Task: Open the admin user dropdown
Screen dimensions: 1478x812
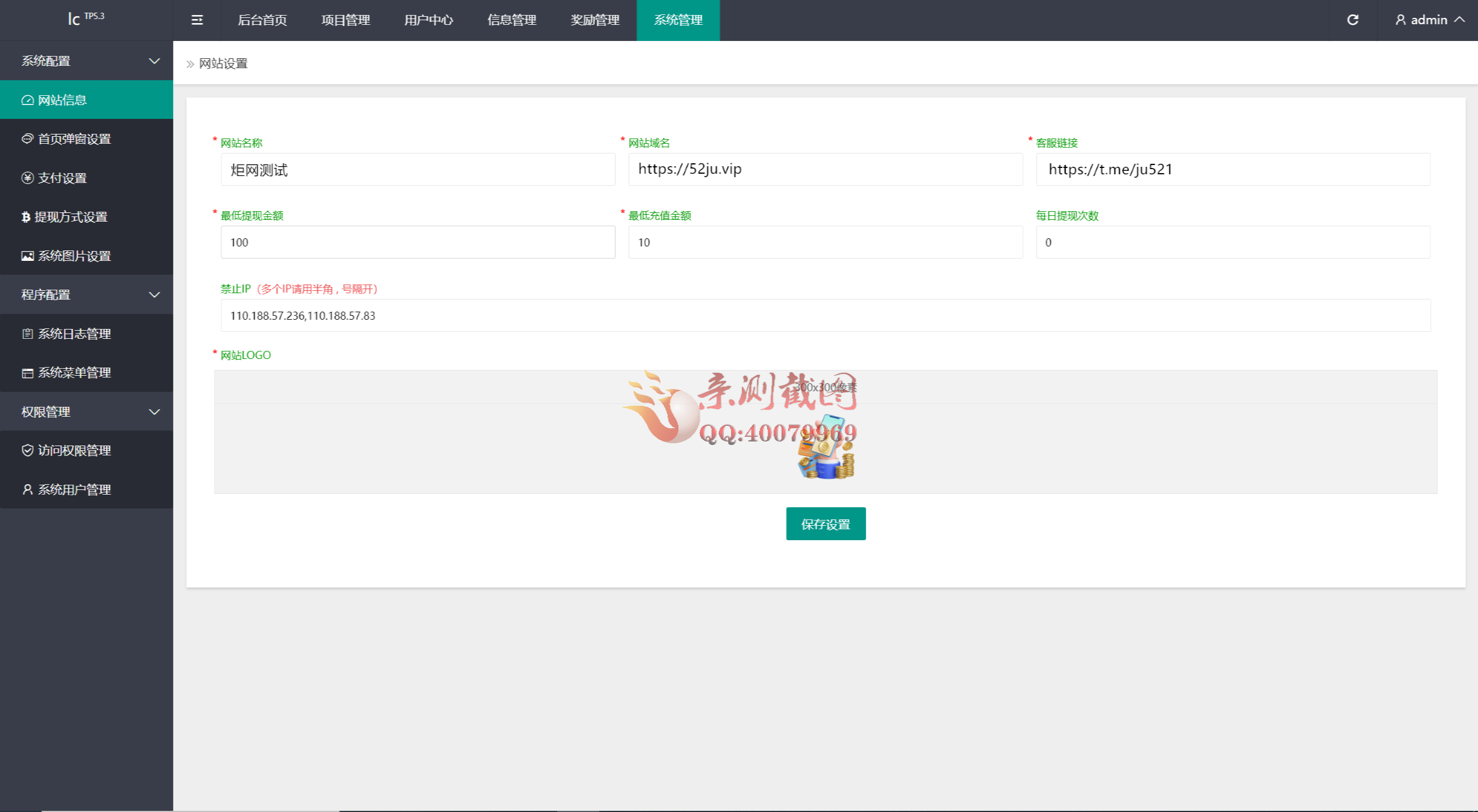Action: click(x=1429, y=20)
